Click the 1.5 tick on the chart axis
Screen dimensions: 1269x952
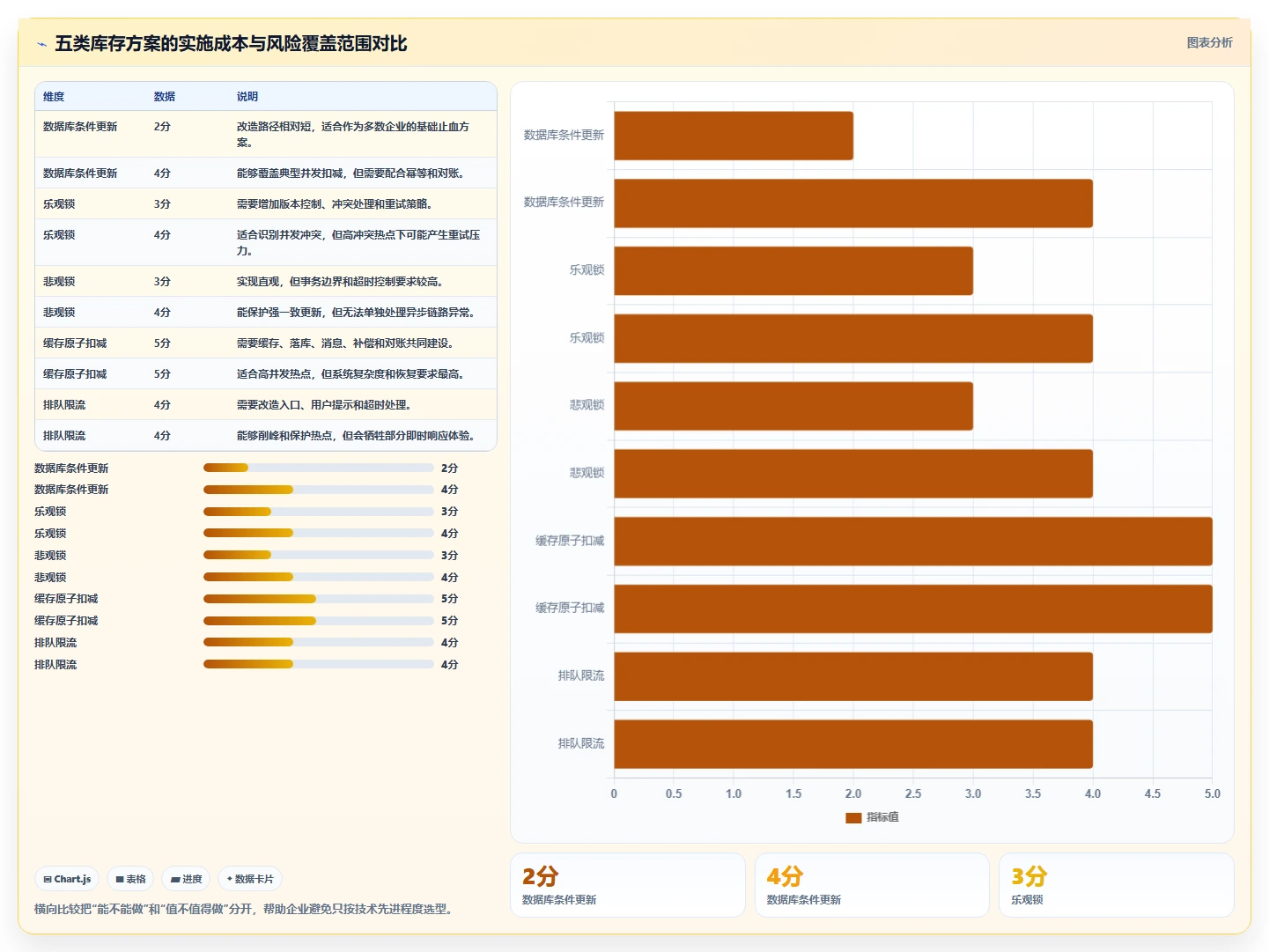click(793, 793)
